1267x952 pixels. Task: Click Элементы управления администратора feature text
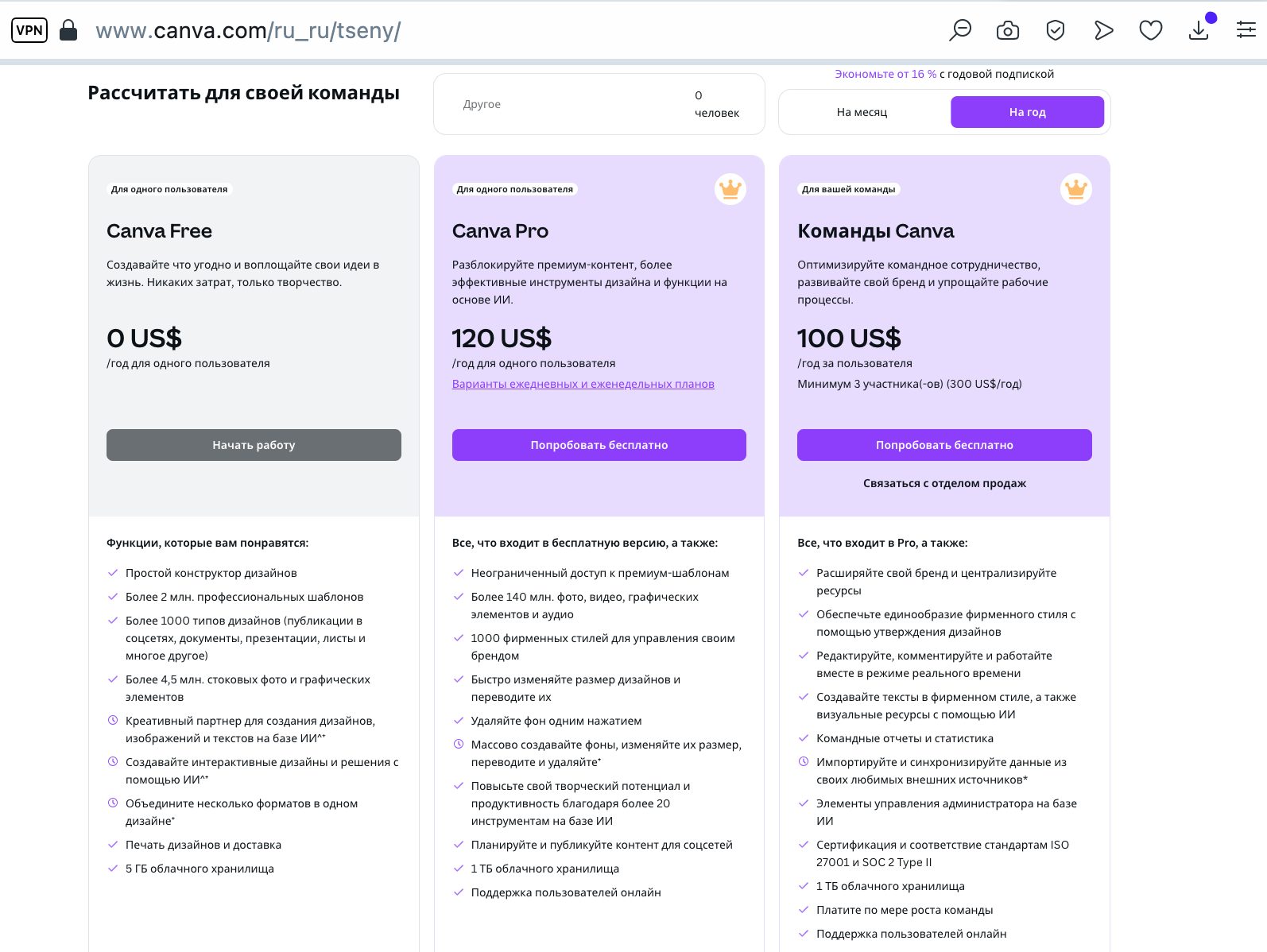pos(947,812)
